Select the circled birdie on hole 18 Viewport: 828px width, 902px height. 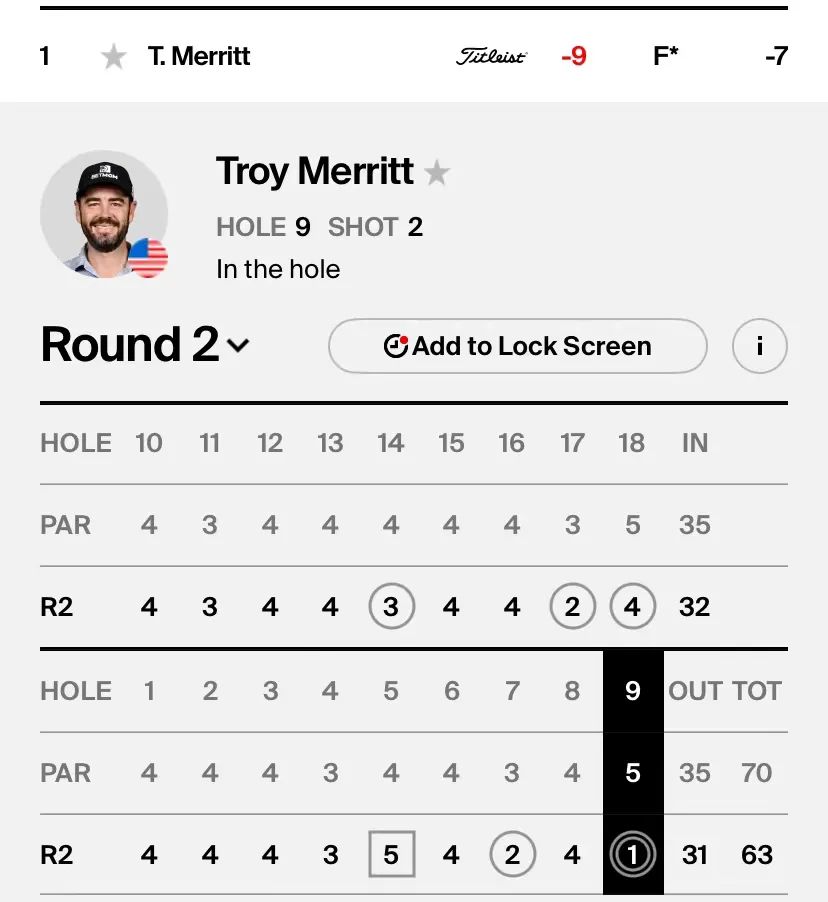pos(632,607)
